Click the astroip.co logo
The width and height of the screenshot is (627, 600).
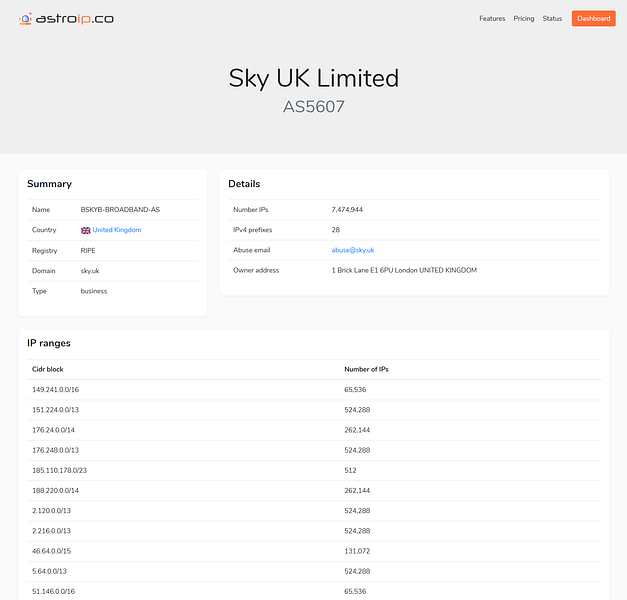click(x=66, y=18)
